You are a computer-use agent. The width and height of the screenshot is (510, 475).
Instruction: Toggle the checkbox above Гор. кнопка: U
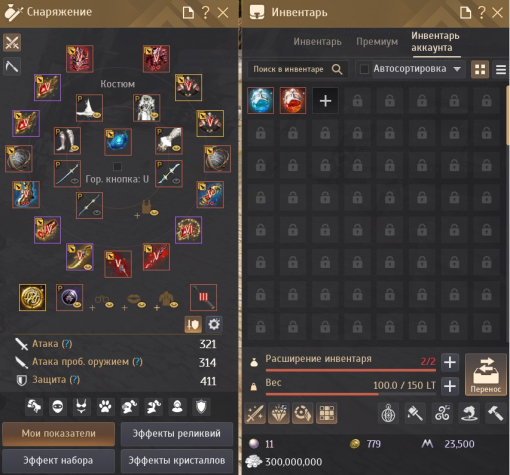[x=117, y=166]
